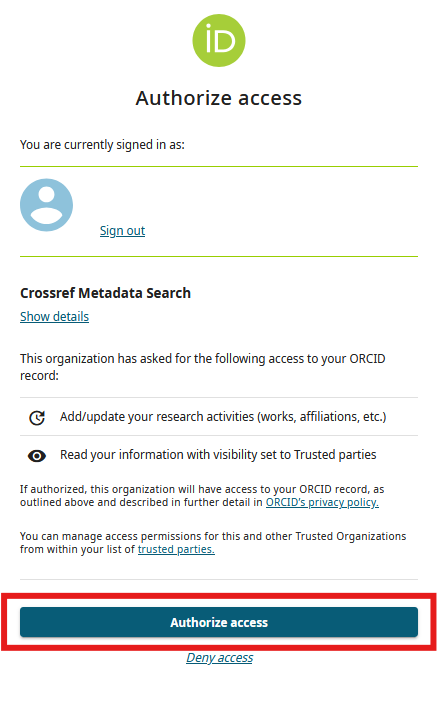Click the update icon beside Add/update research activities
The width and height of the screenshot is (437, 704).
(x=37, y=418)
